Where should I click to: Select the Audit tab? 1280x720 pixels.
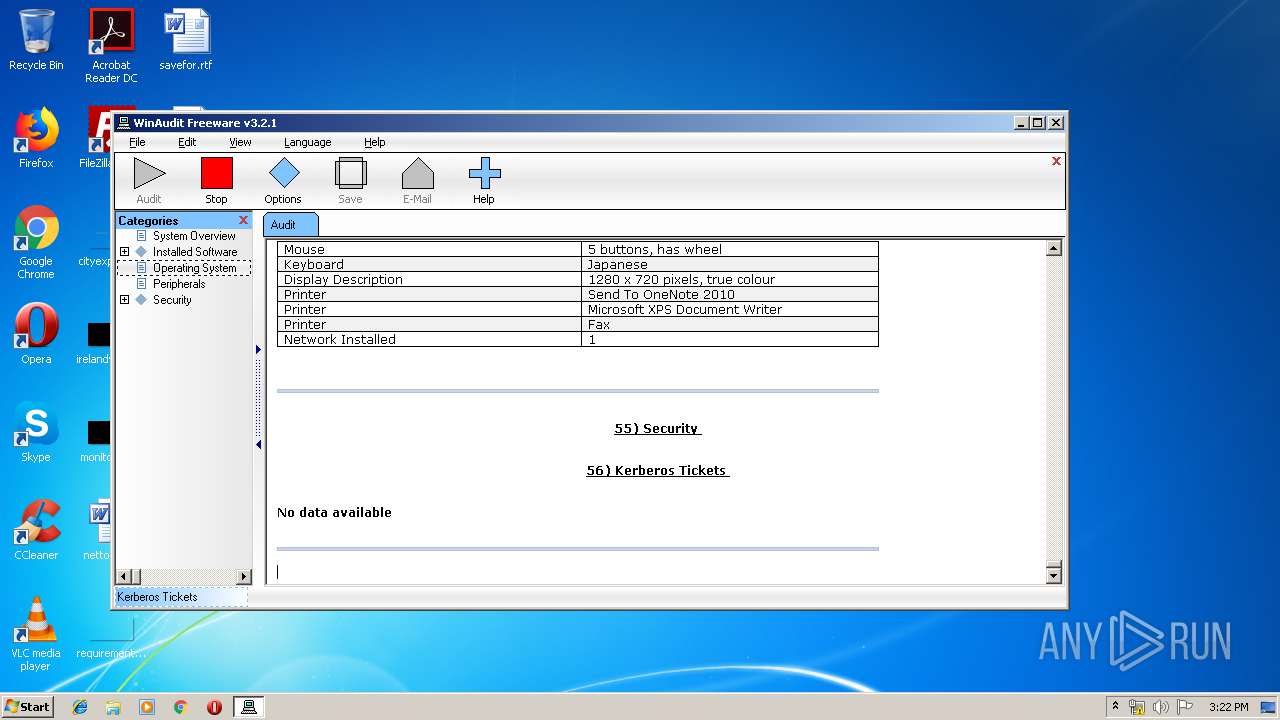(290, 225)
